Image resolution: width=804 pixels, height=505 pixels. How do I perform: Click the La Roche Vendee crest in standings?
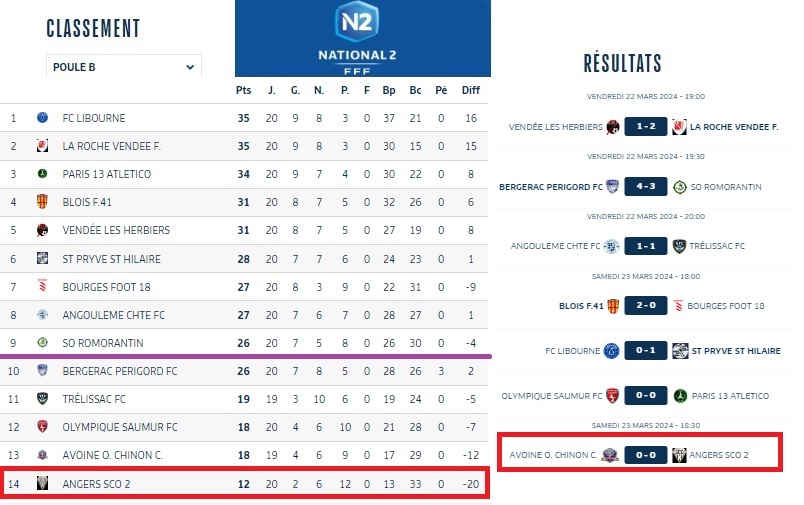pyautogui.click(x=42, y=146)
